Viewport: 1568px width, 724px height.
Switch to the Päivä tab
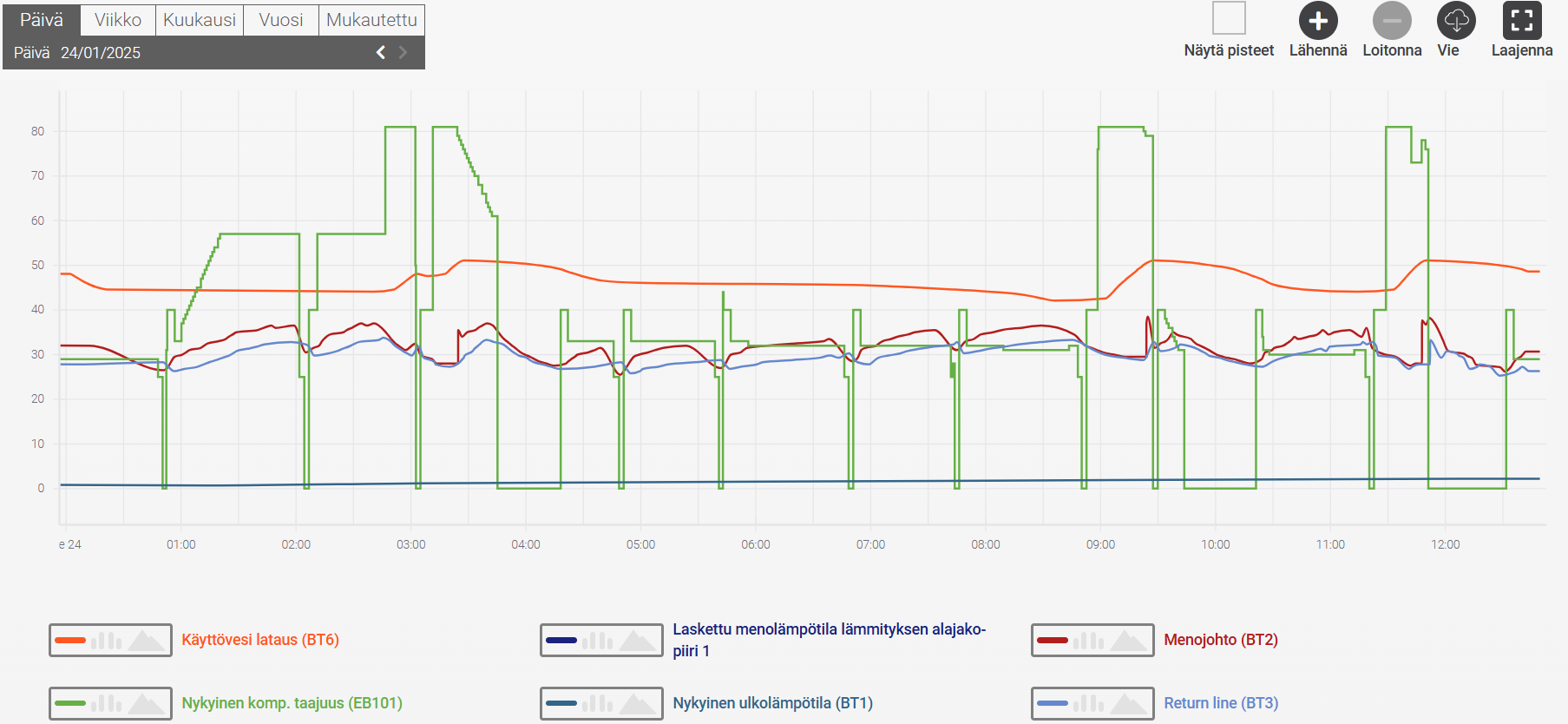click(42, 19)
